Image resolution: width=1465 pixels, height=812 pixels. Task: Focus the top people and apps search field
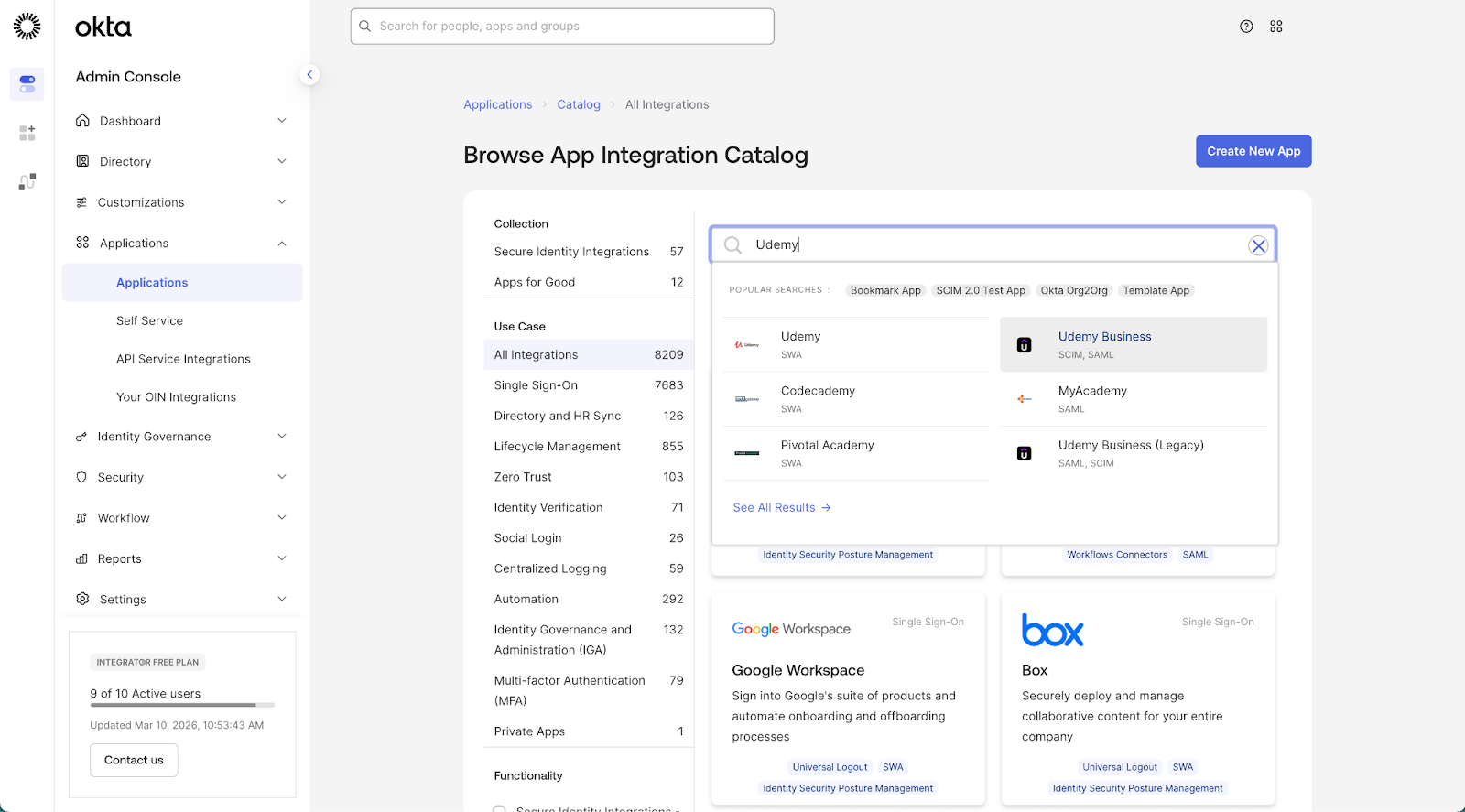click(562, 27)
